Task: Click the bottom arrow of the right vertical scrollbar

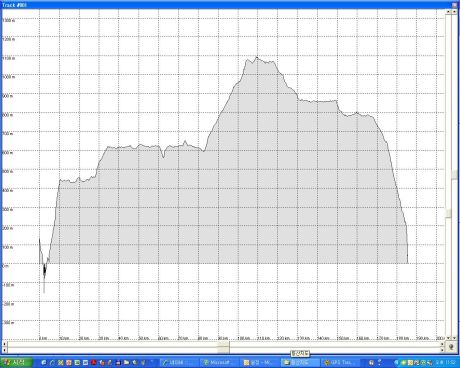Action: coord(454,338)
